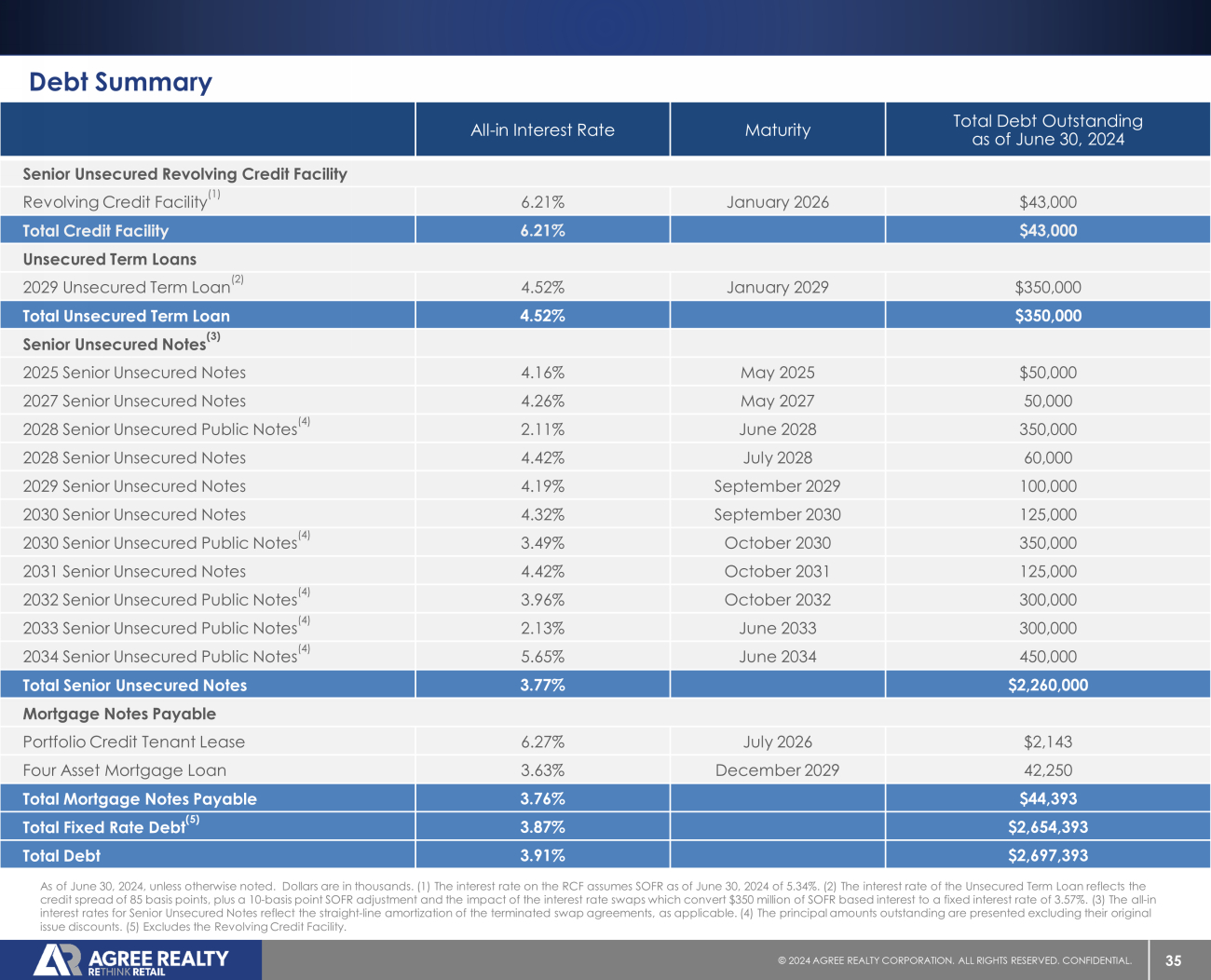Select the 2028 Senior Unsecured Public Notes label
This screenshot has width=1211, height=980.
coord(159,429)
